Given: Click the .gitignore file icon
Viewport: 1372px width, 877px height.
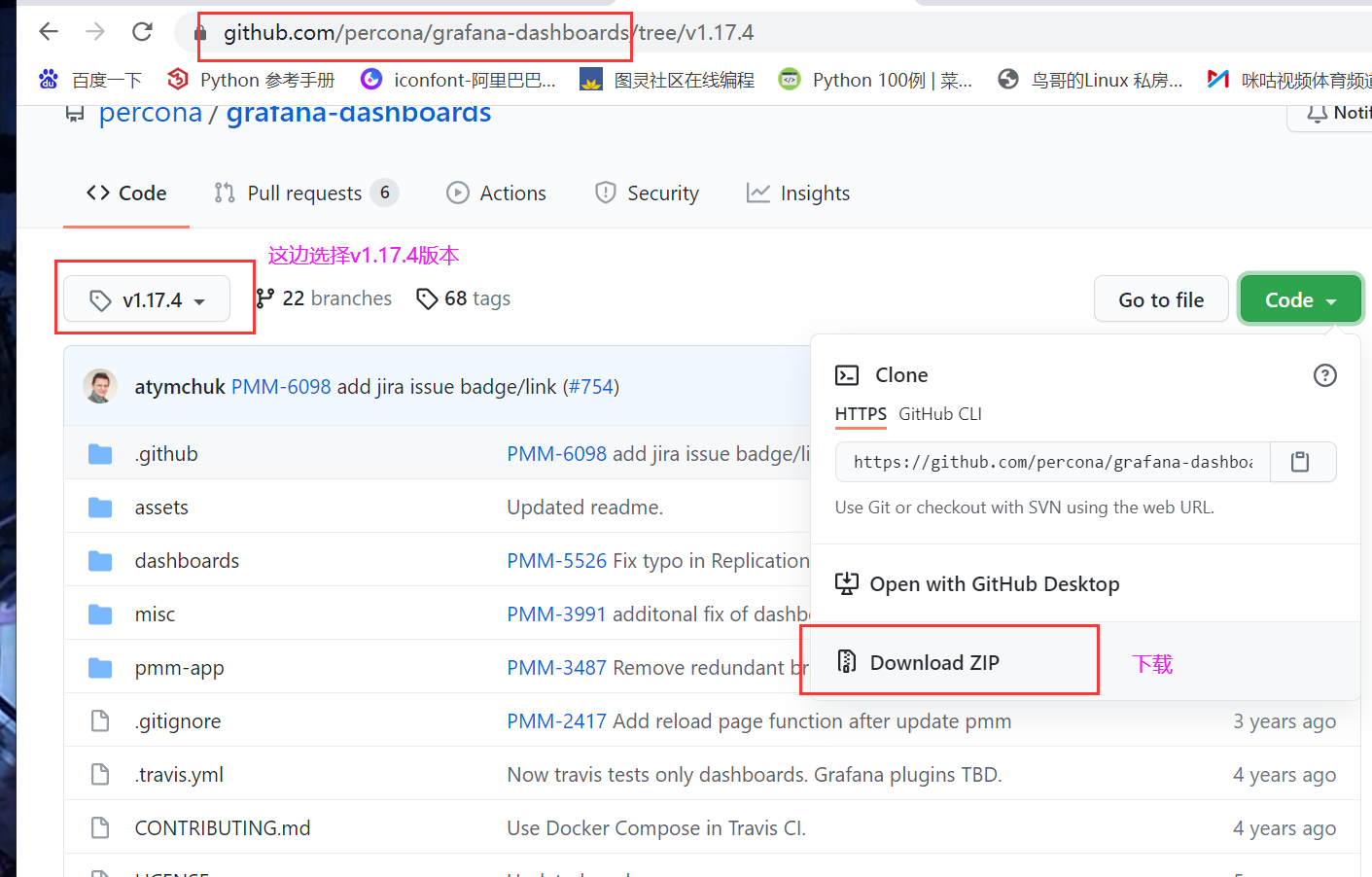Looking at the screenshot, I should click(100, 721).
